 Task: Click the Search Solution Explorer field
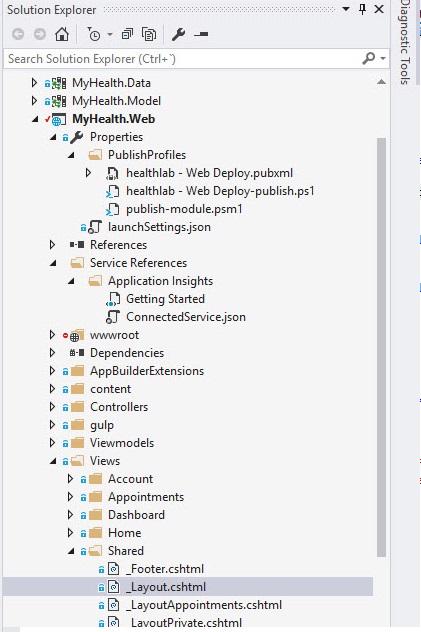point(183,59)
